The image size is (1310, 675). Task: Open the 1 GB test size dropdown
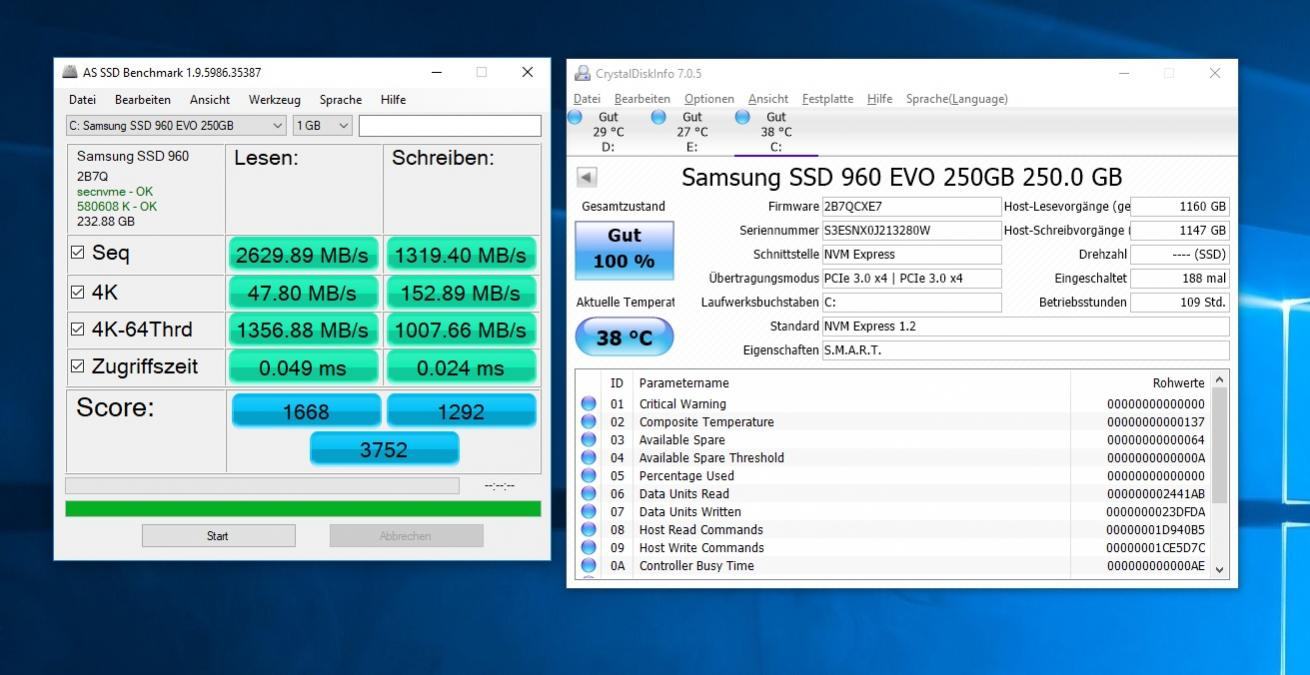[322, 126]
